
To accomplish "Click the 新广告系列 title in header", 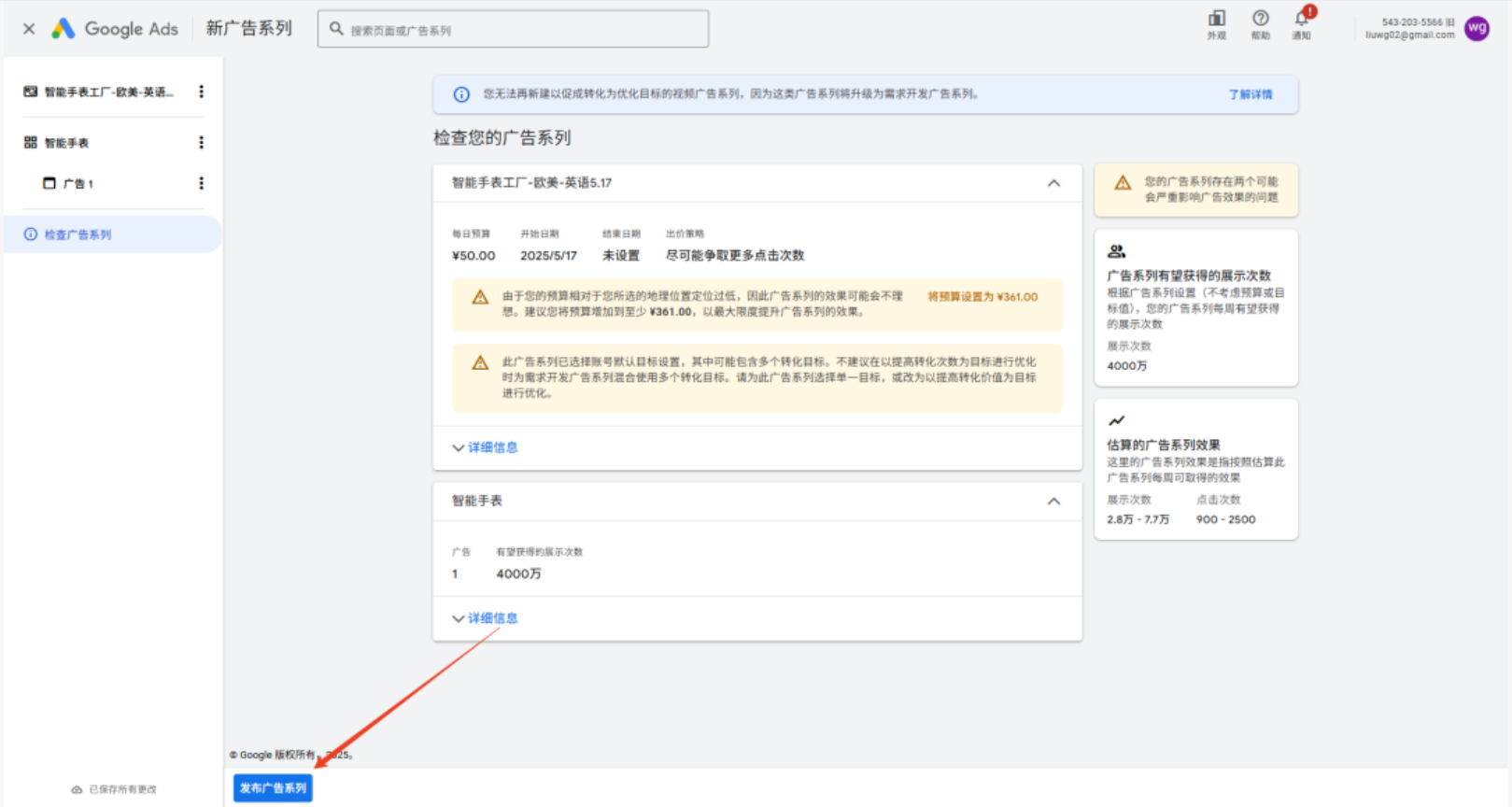I will click(x=248, y=29).
